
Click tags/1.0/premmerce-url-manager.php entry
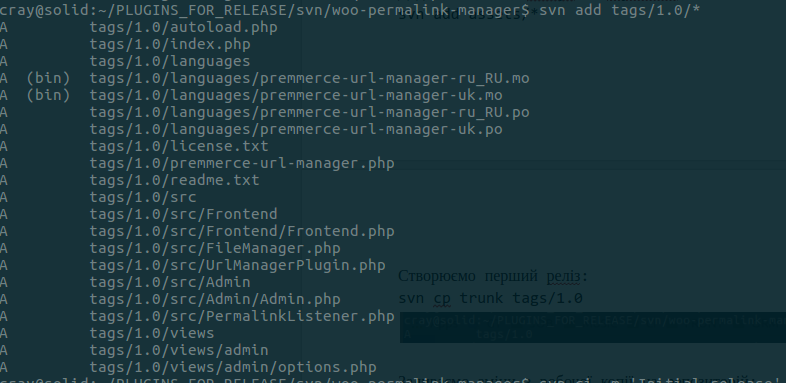tap(242, 163)
